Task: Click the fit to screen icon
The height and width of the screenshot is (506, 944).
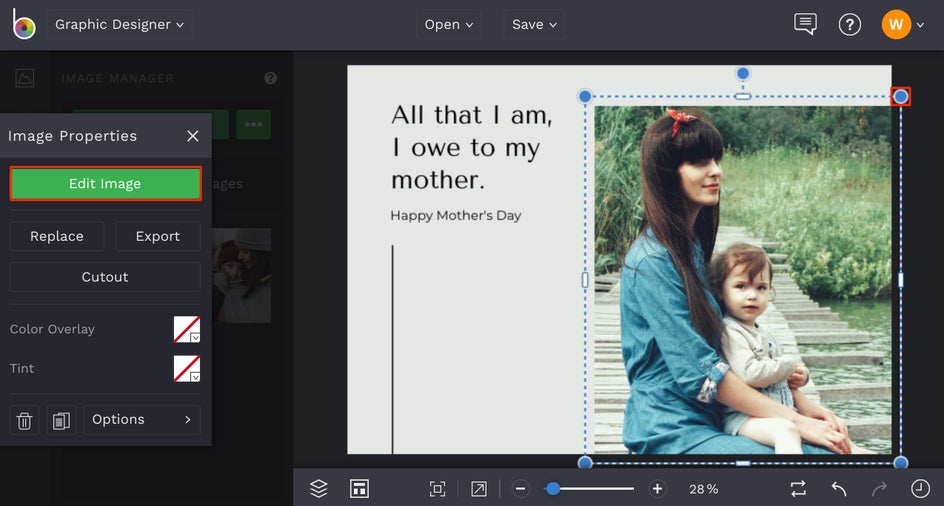Action: (x=437, y=489)
